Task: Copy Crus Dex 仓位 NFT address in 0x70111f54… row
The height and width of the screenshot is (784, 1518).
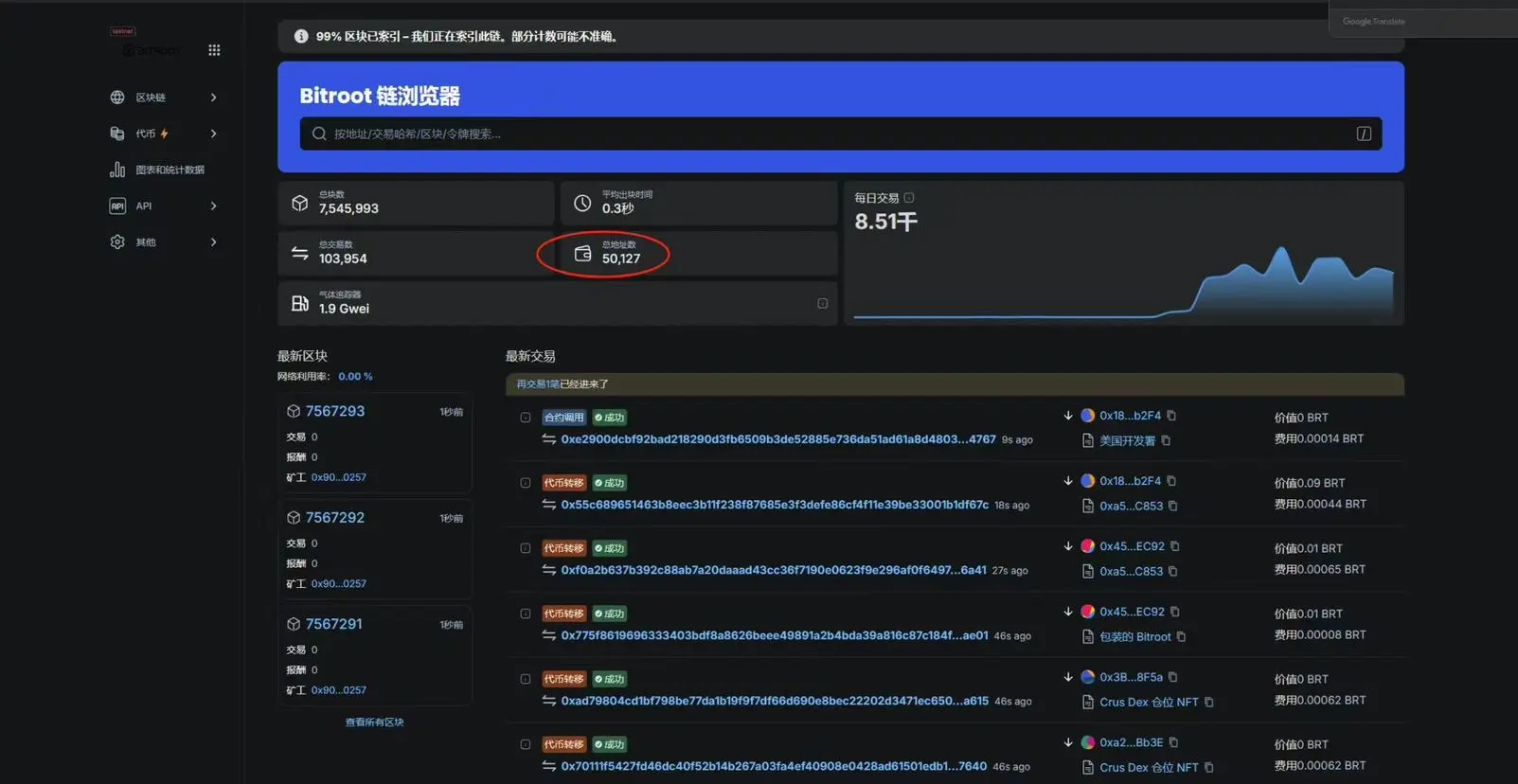Action: click(1208, 767)
